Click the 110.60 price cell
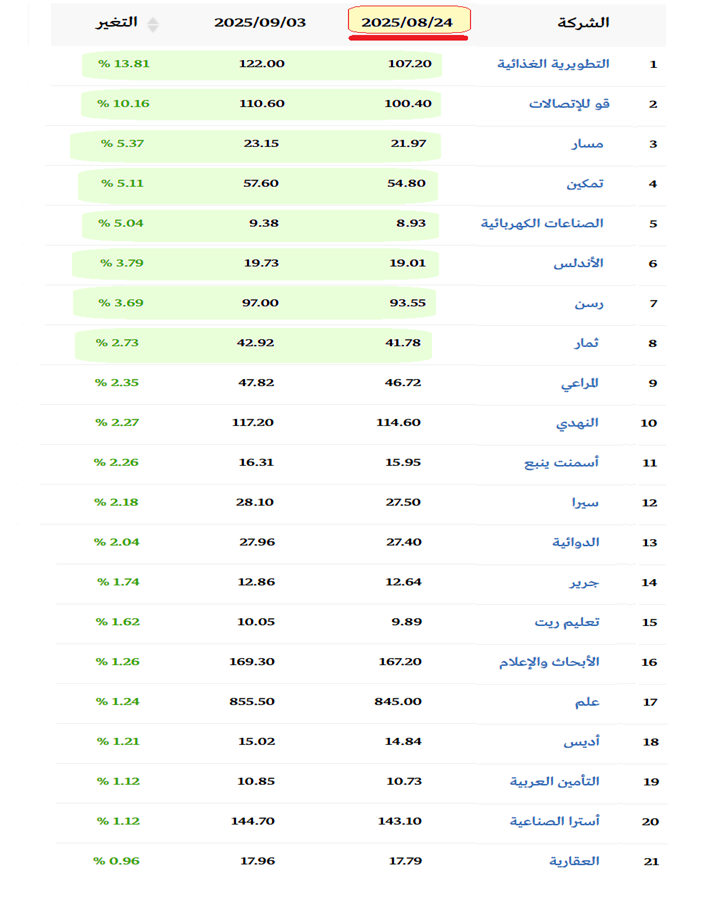Image resolution: width=708 pixels, height=905 pixels. click(262, 103)
